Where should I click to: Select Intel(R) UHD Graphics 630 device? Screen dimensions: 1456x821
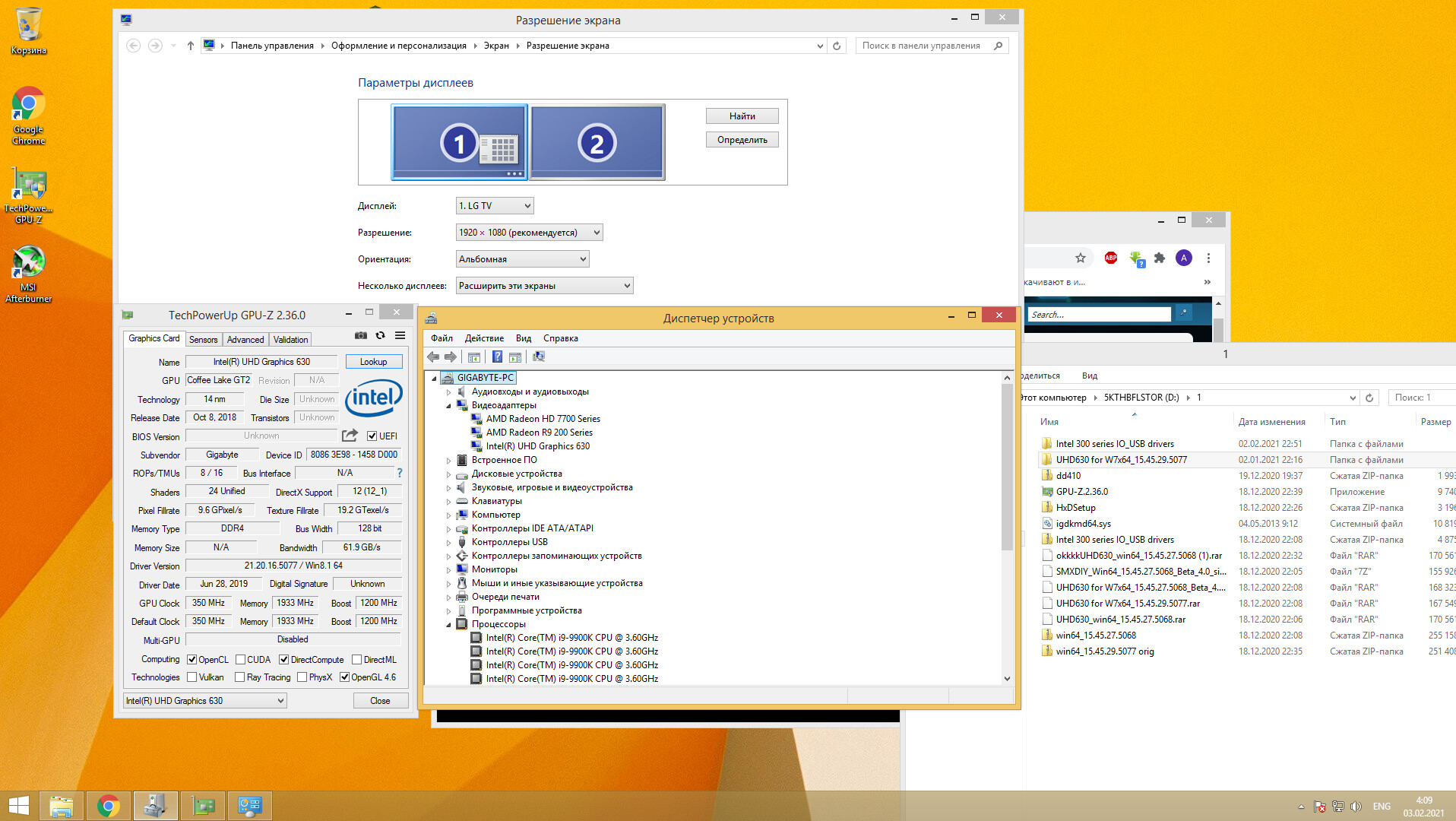[537, 446]
